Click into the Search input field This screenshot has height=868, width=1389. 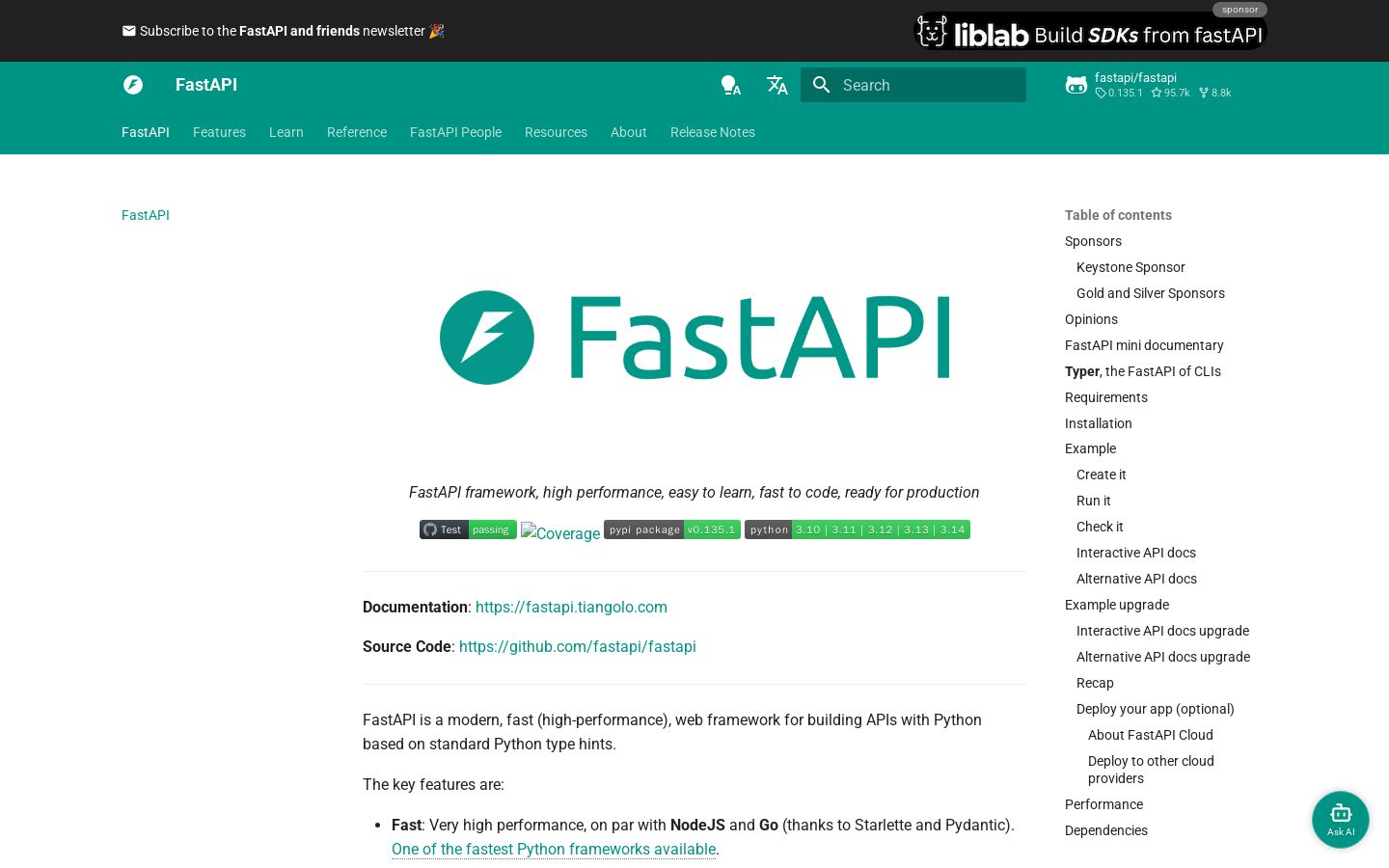tap(913, 85)
